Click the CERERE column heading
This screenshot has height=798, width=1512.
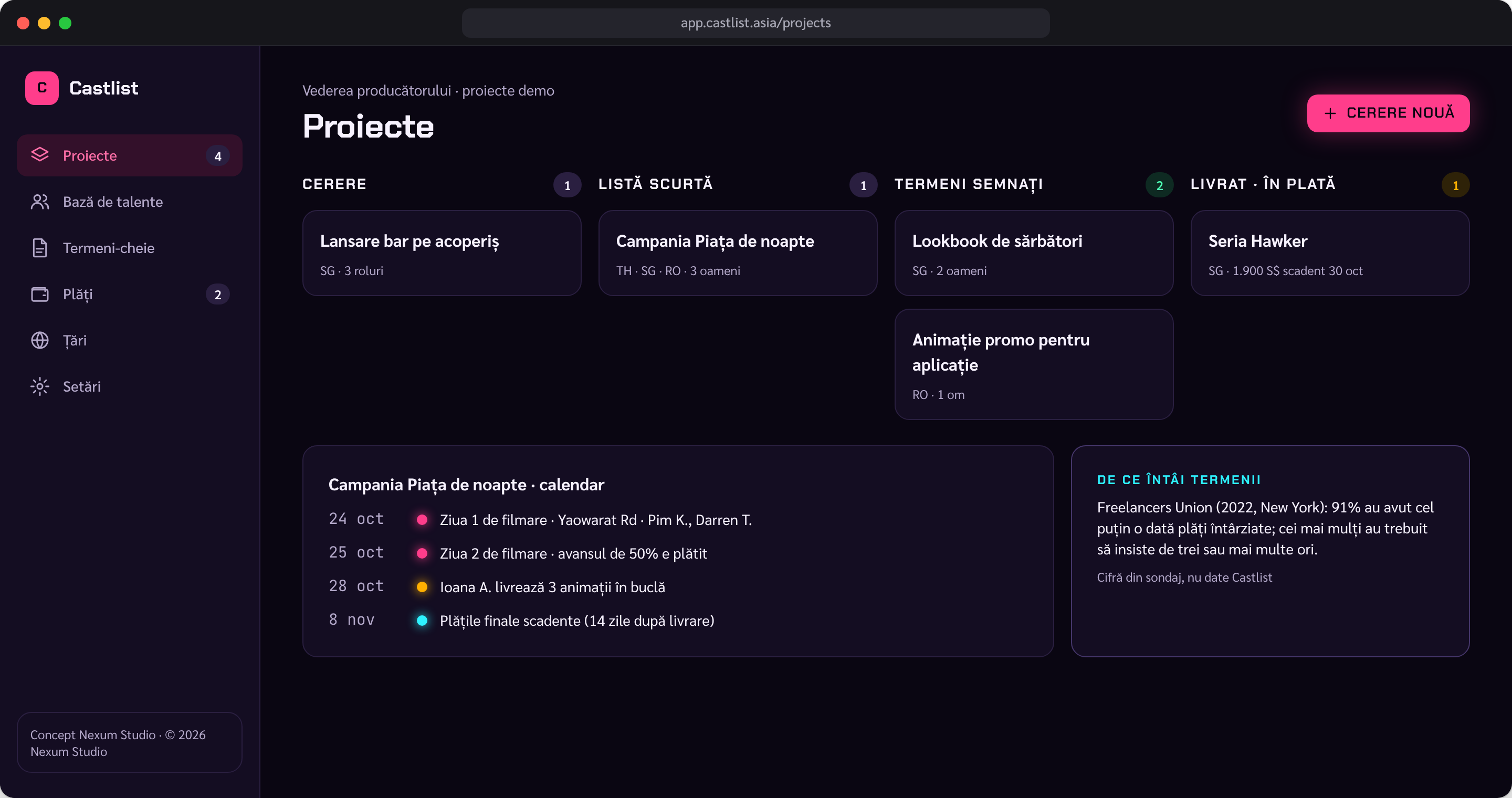pos(334,184)
